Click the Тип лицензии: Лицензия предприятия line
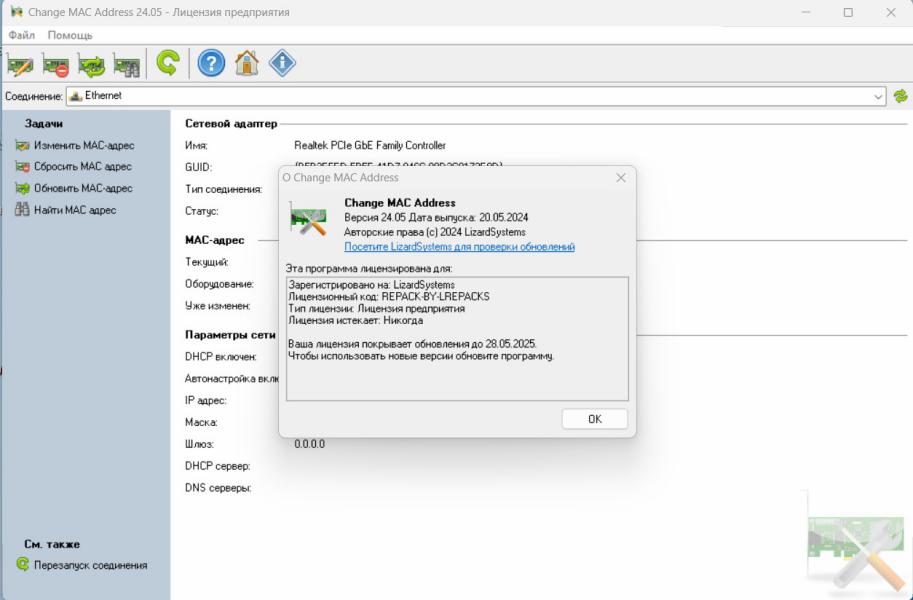Screen dimensions: 913x600 377,309
